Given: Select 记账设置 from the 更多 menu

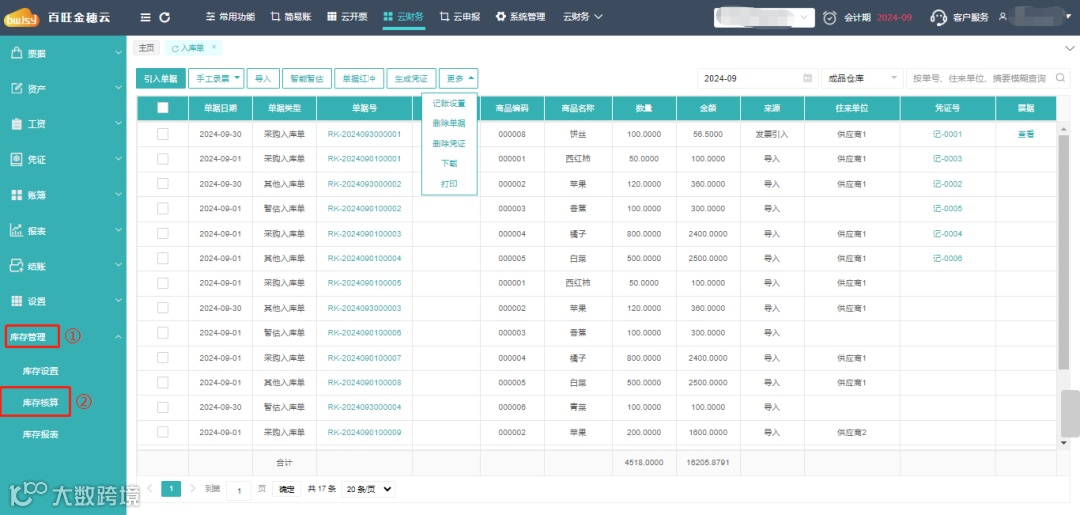Looking at the screenshot, I should pyautogui.click(x=449, y=103).
